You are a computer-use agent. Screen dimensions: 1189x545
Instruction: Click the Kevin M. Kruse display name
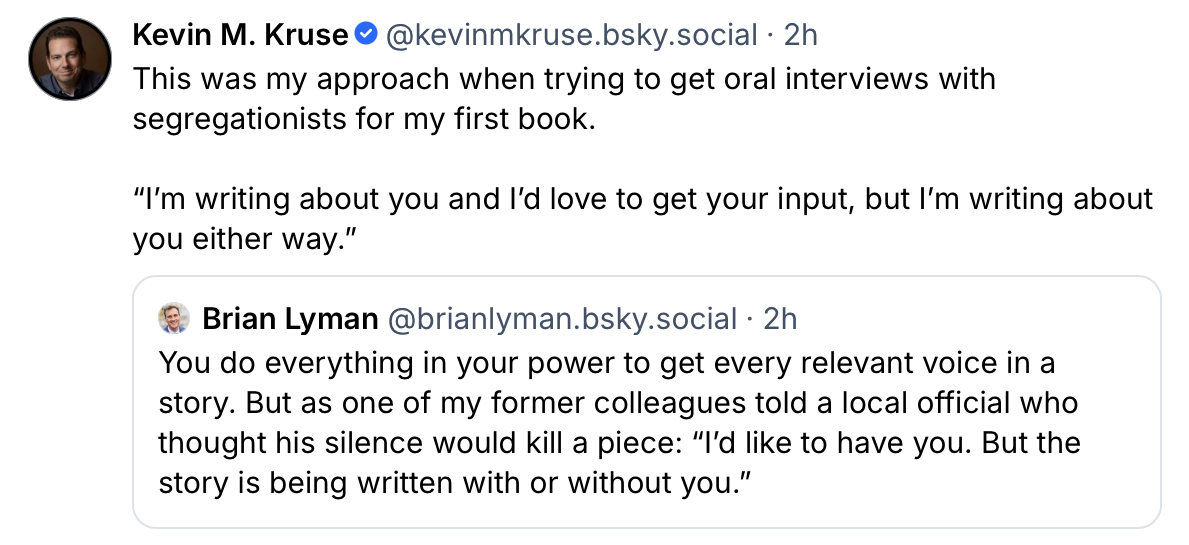click(x=240, y=35)
